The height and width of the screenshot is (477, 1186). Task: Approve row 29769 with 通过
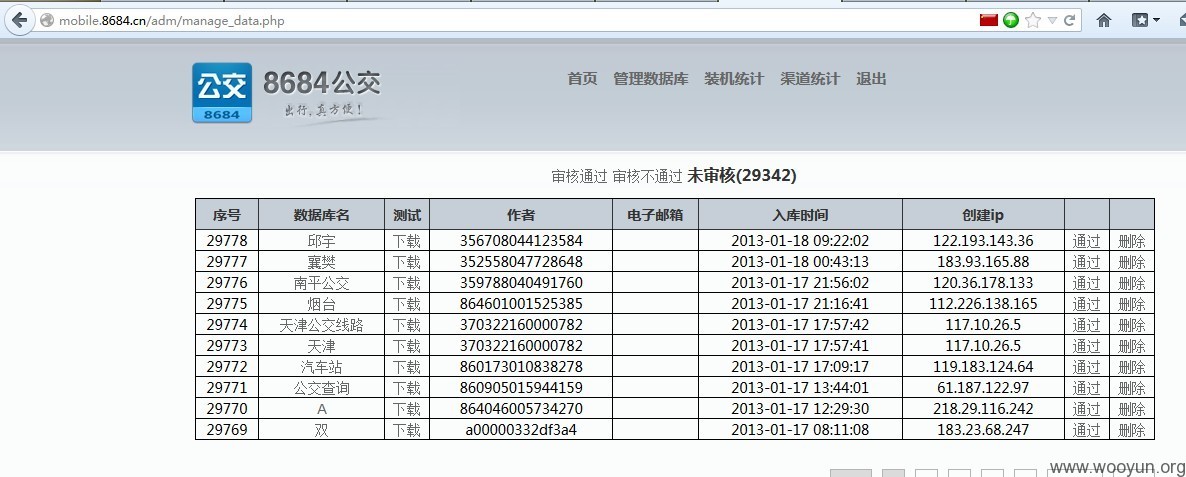click(1086, 430)
